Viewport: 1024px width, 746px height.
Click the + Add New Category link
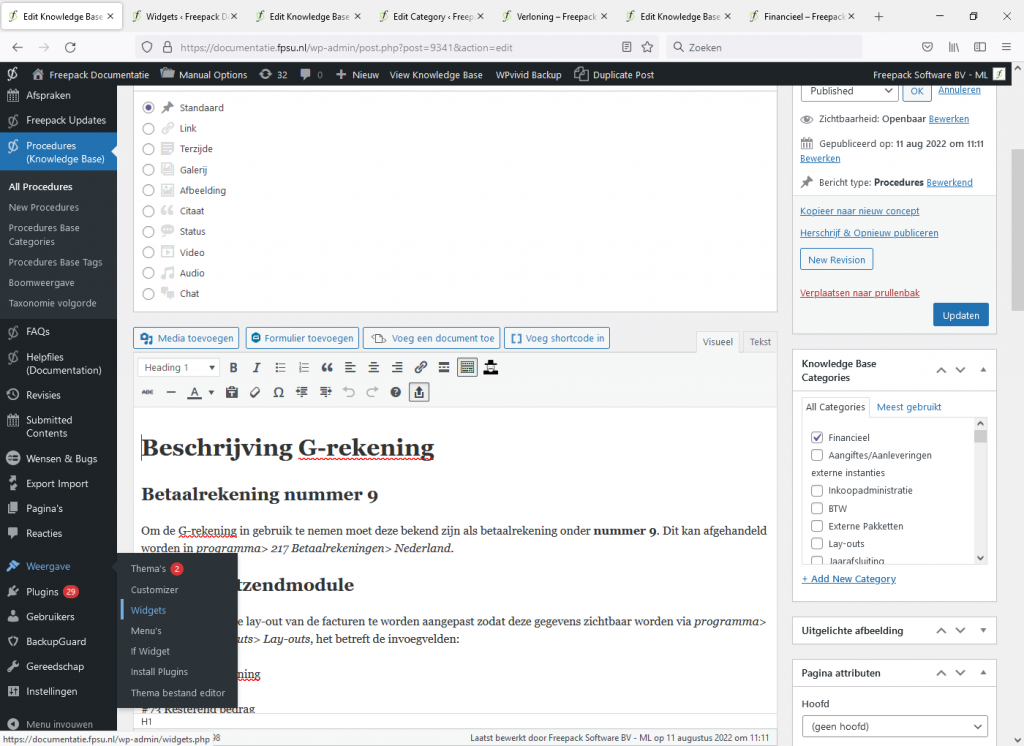tap(848, 579)
